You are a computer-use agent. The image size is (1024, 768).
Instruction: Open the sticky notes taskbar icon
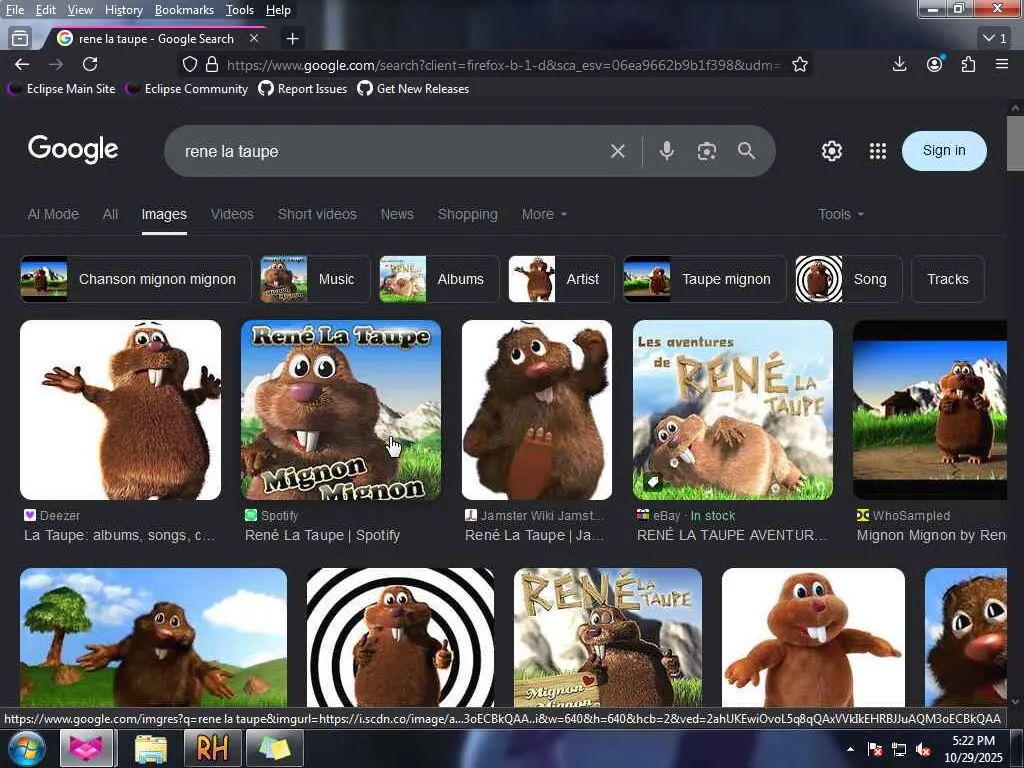pyautogui.click(x=275, y=748)
